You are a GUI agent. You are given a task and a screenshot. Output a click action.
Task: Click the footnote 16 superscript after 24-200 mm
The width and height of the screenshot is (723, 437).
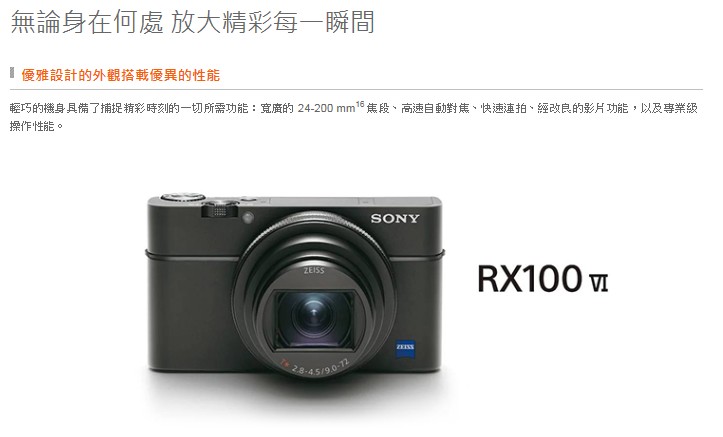(x=360, y=105)
